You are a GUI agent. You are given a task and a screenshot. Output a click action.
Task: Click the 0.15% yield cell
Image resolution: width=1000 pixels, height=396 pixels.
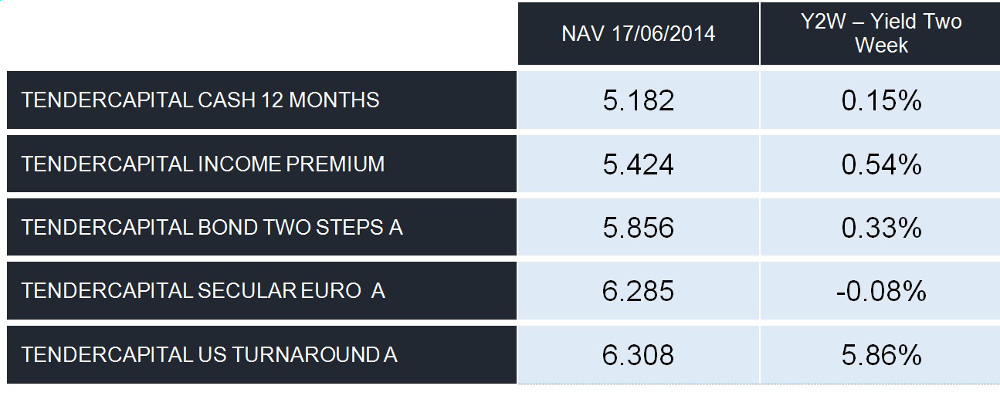point(881,101)
